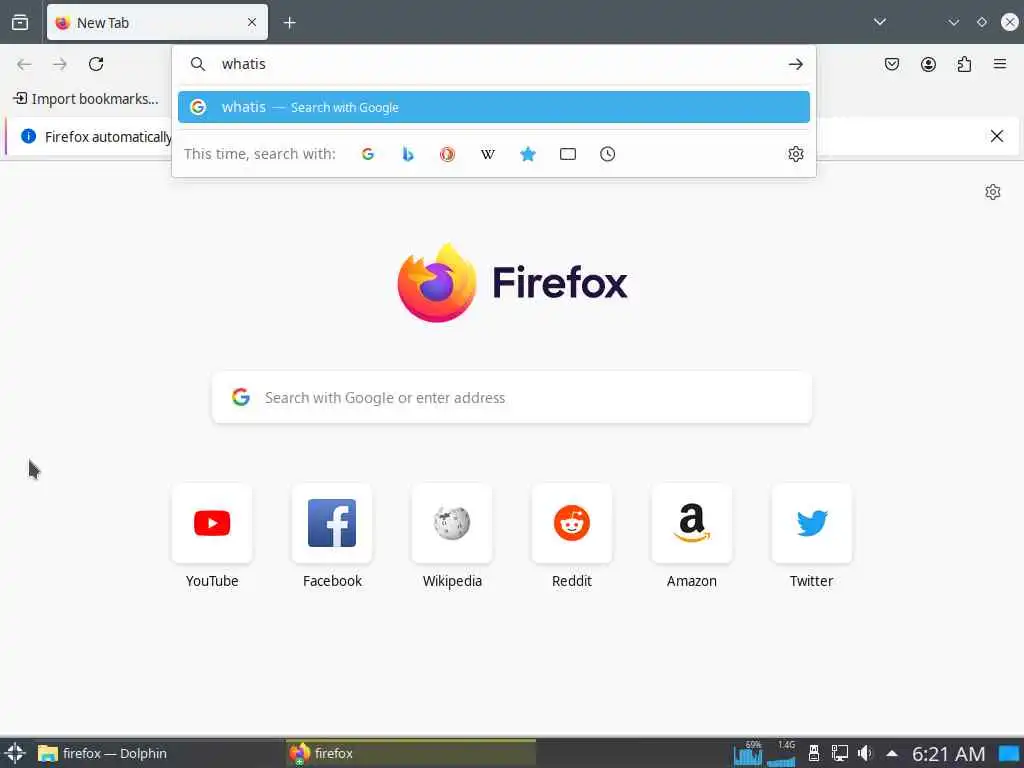This screenshot has height=768, width=1024.
Task: Open the application launcher in taskbar
Action: tap(15, 753)
